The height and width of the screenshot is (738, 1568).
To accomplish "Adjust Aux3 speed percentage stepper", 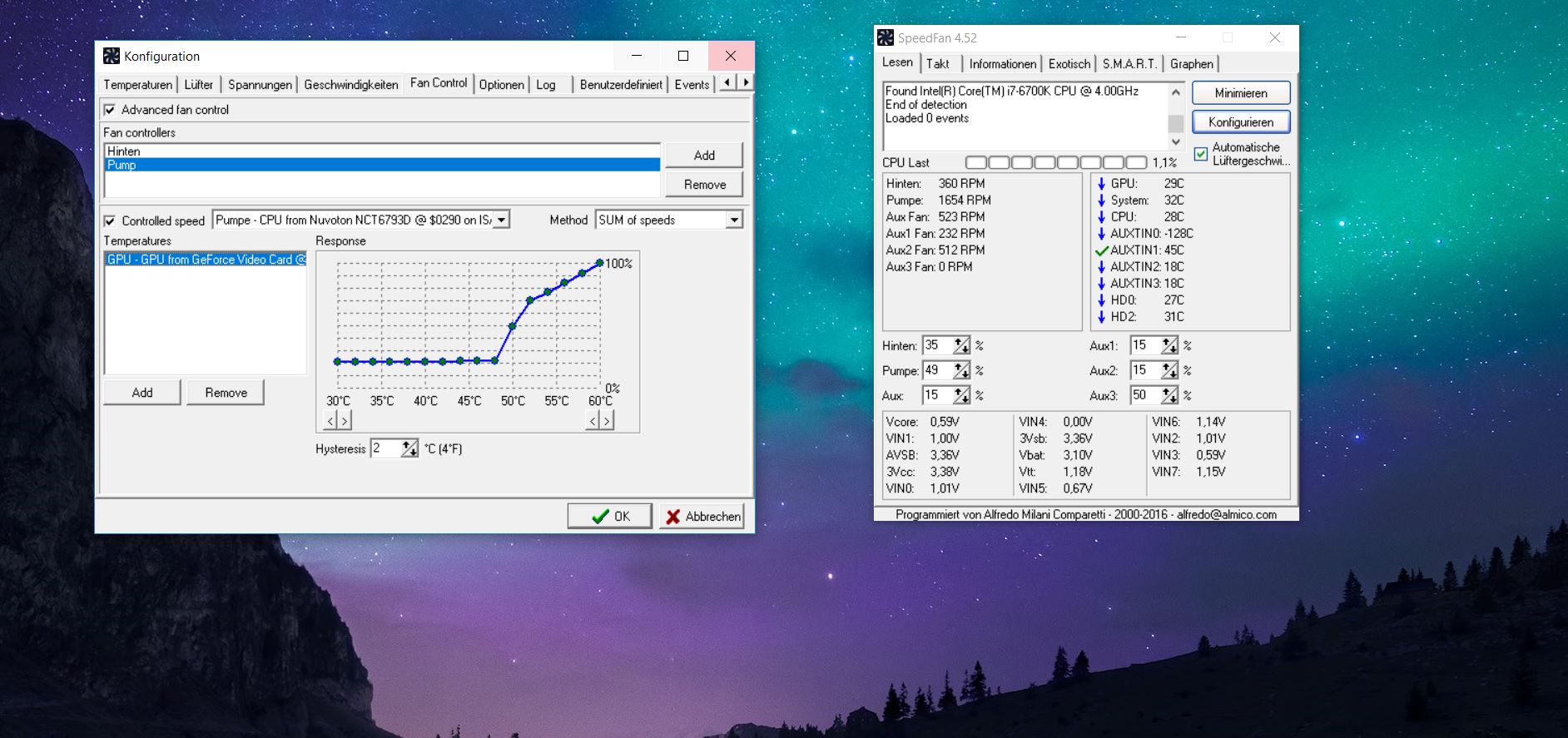I will [x=1170, y=395].
